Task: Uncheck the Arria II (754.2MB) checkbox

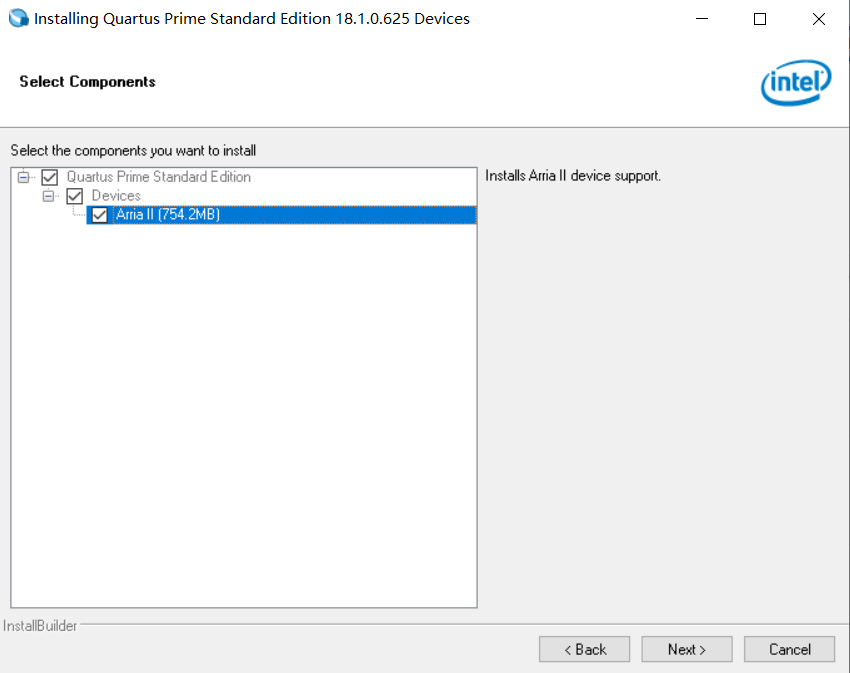Action: coord(99,215)
